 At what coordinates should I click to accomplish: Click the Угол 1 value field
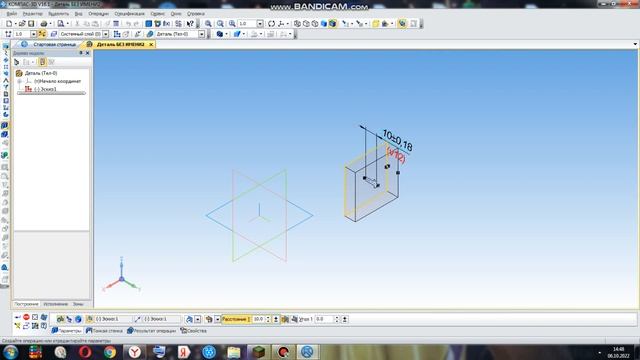324,319
